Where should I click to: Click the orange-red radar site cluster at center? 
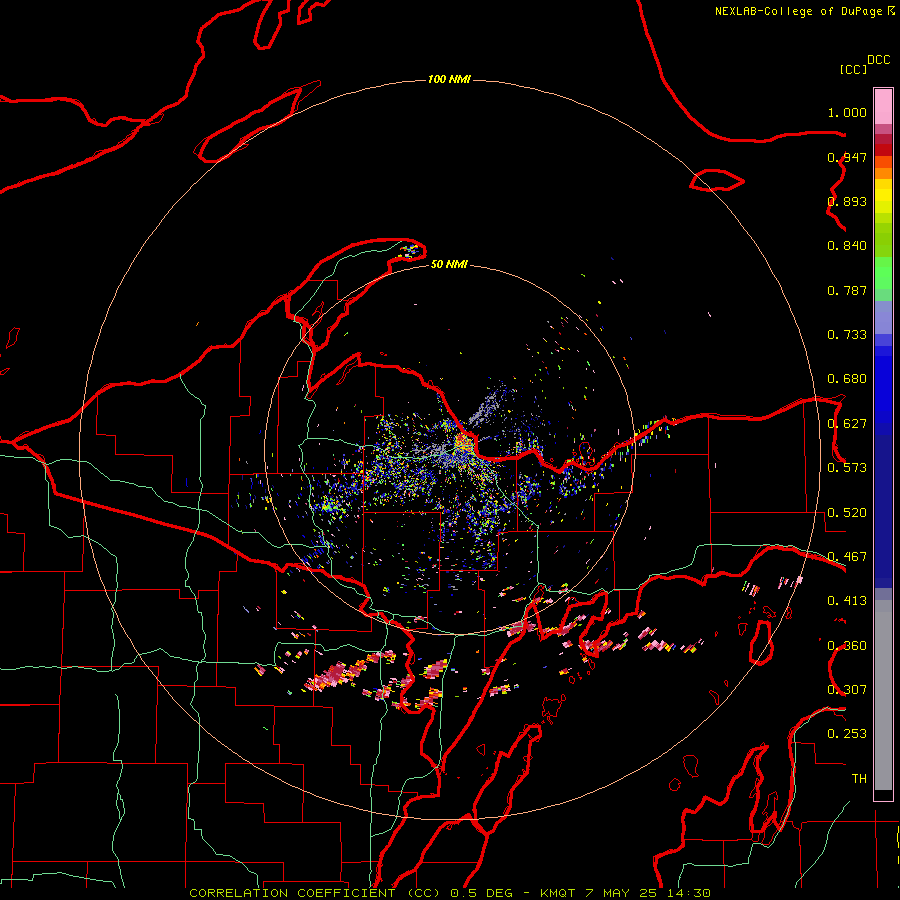point(463,443)
